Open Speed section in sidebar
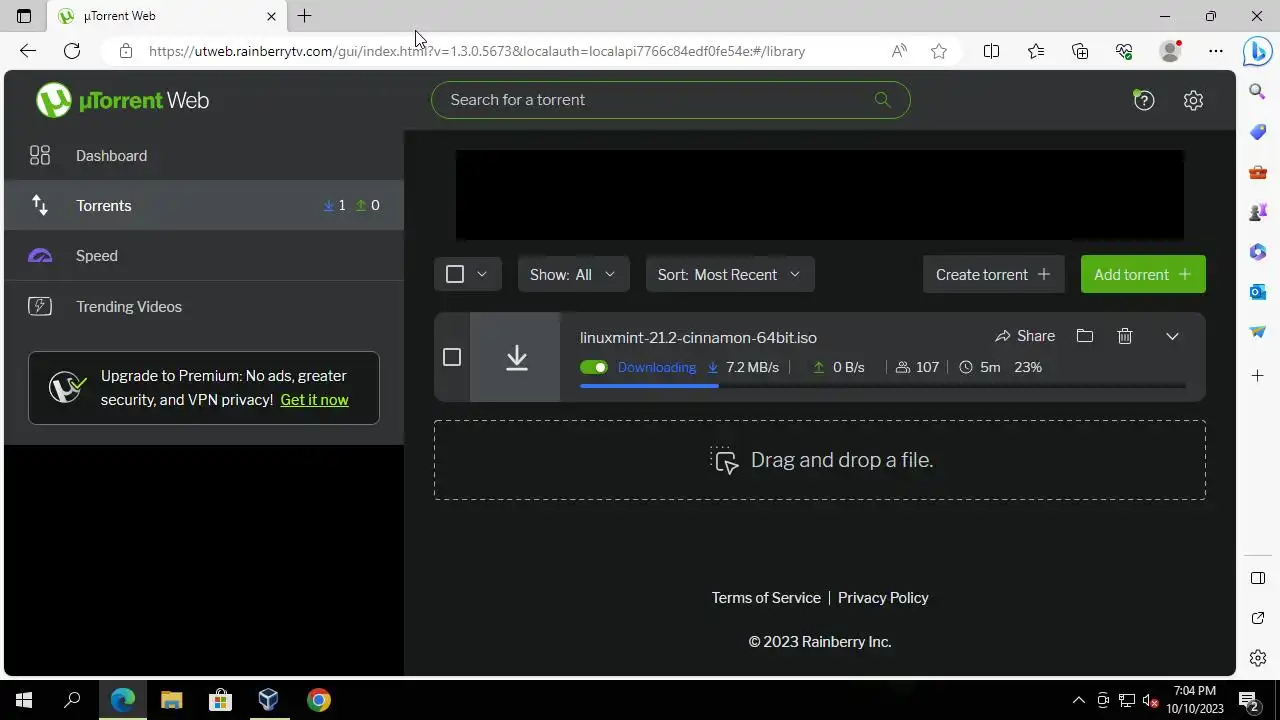The height and width of the screenshot is (720, 1280). [x=204, y=256]
